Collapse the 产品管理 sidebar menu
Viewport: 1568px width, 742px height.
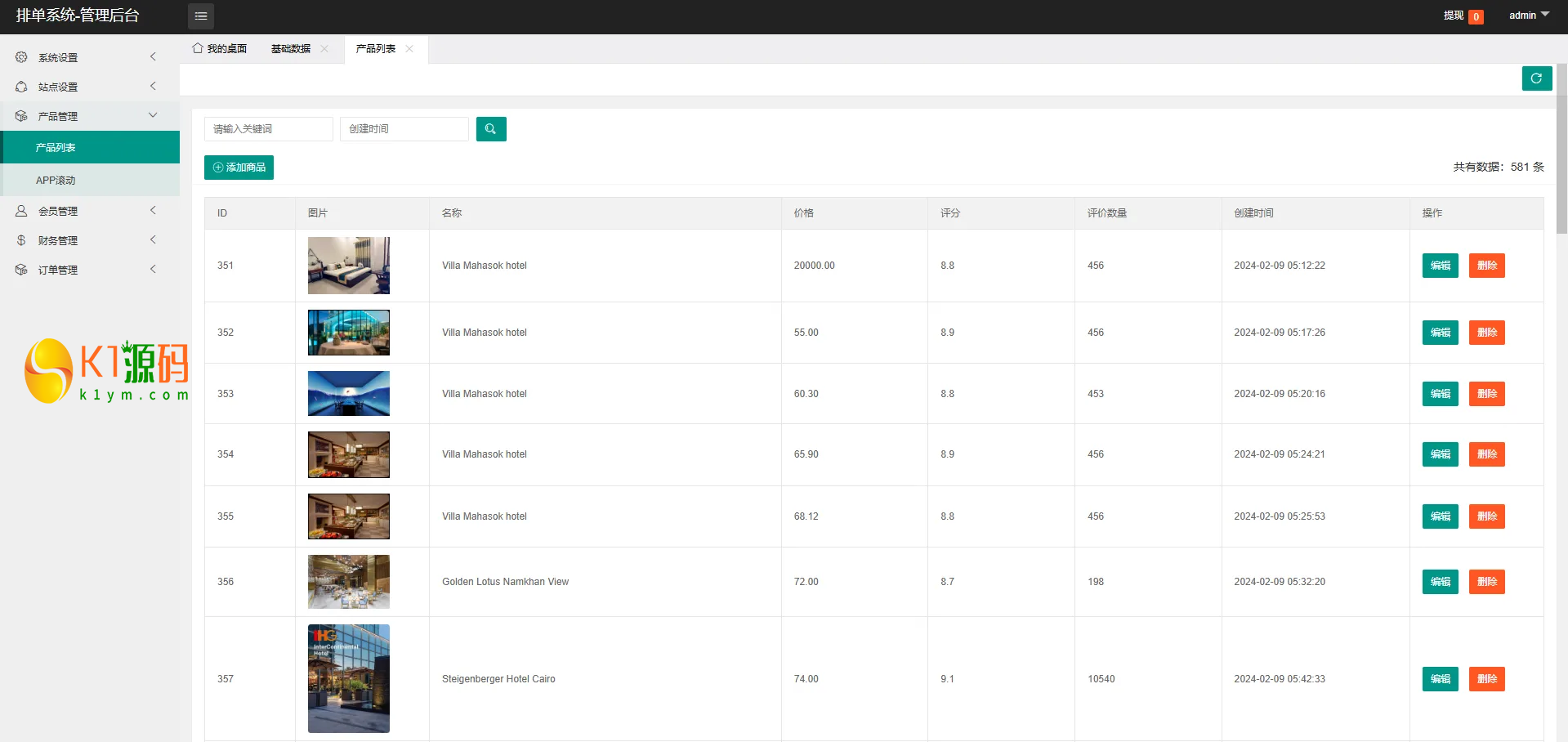tap(90, 116)
